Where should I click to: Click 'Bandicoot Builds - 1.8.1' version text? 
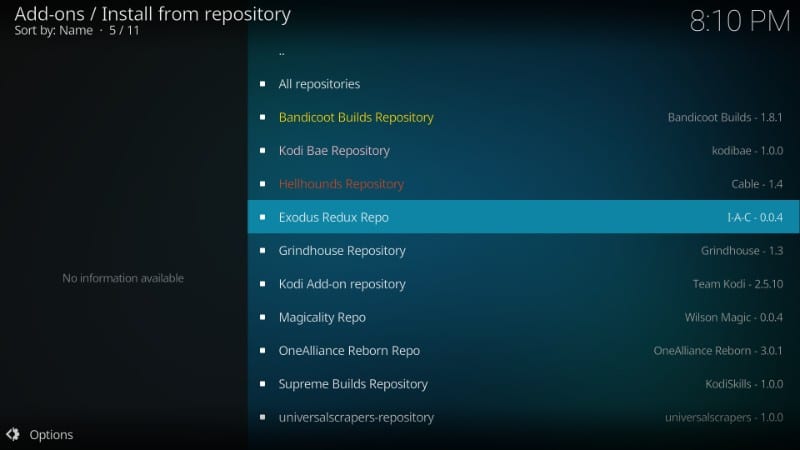click(x=725, y=117)
